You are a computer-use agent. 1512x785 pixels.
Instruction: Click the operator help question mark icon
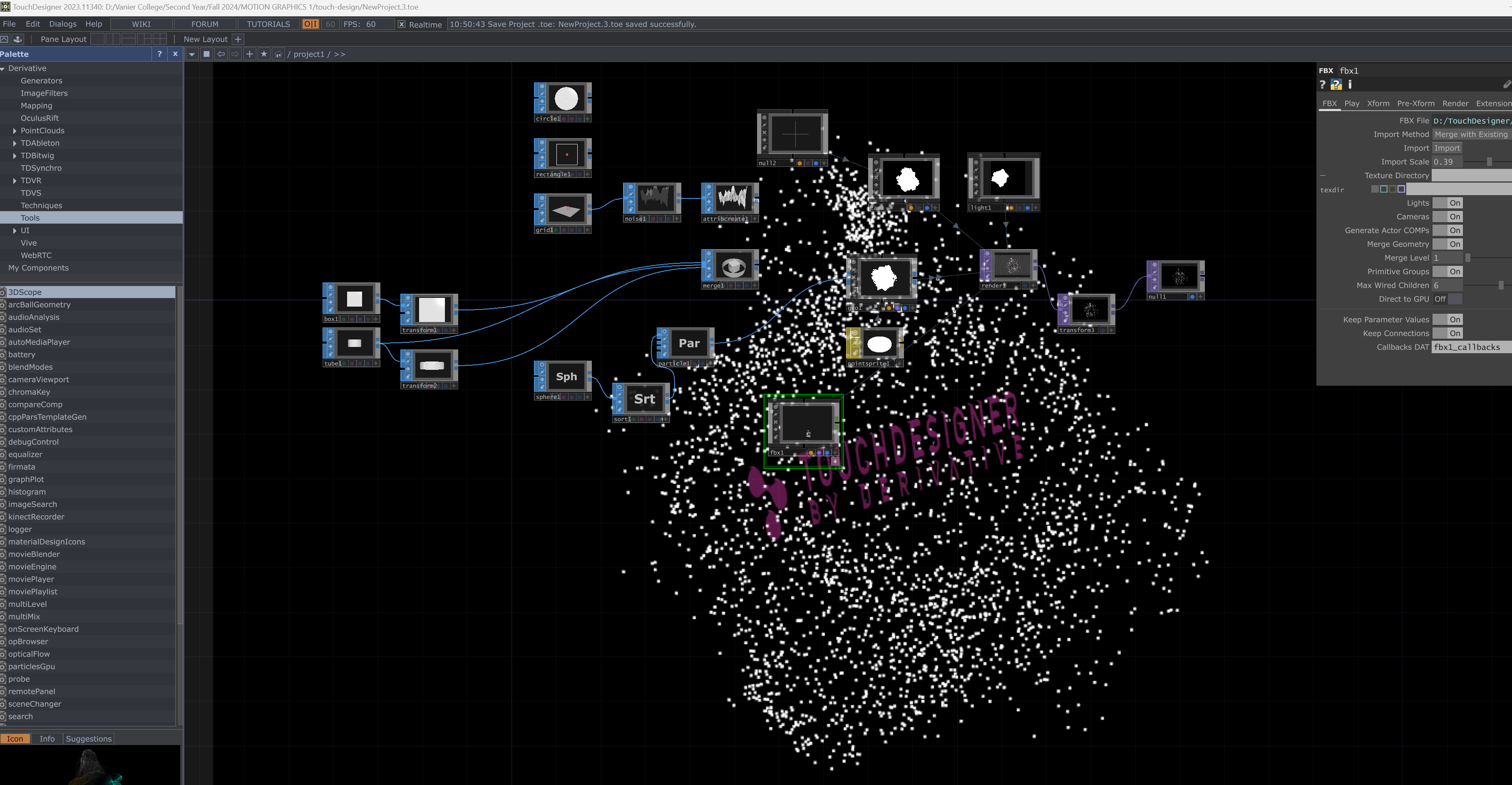pos(1322,84)
